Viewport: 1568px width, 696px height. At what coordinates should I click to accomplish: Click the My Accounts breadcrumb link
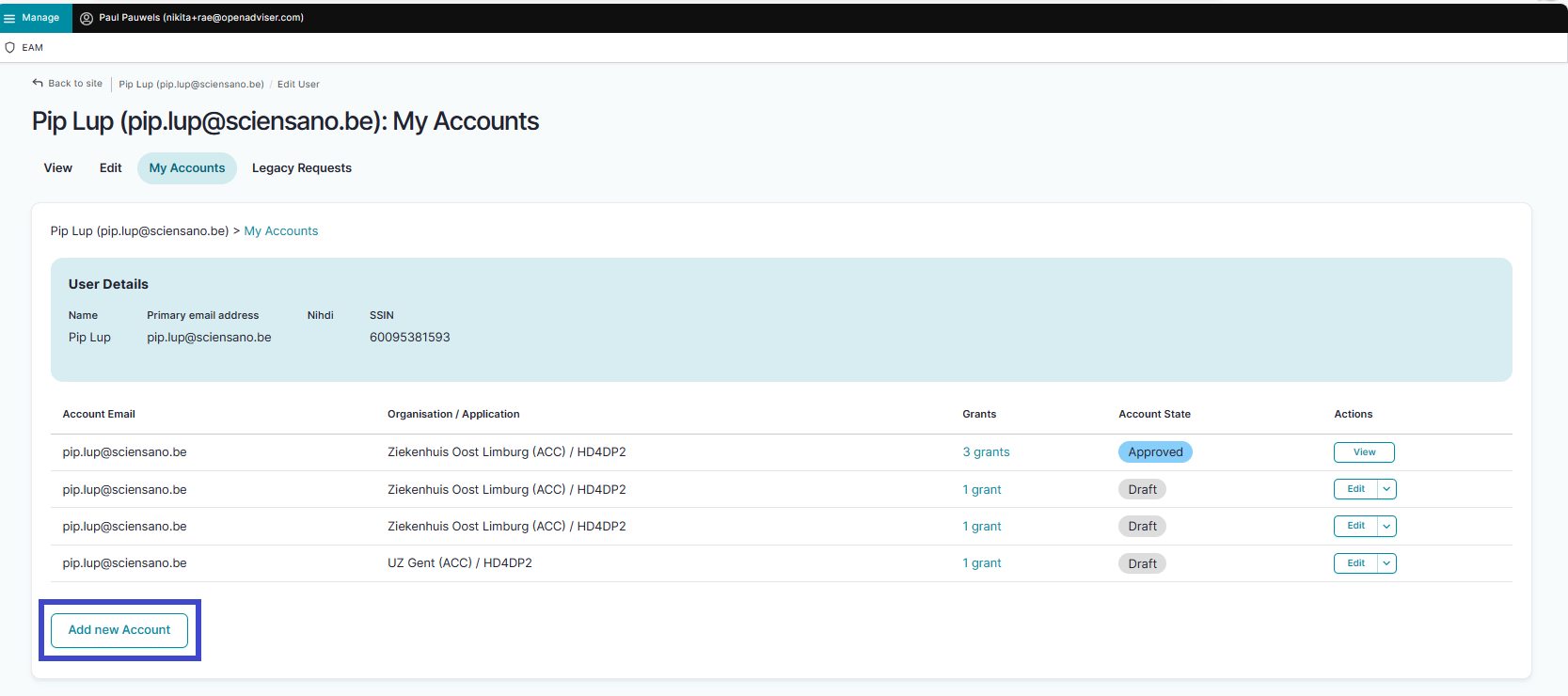click(280, 231)
